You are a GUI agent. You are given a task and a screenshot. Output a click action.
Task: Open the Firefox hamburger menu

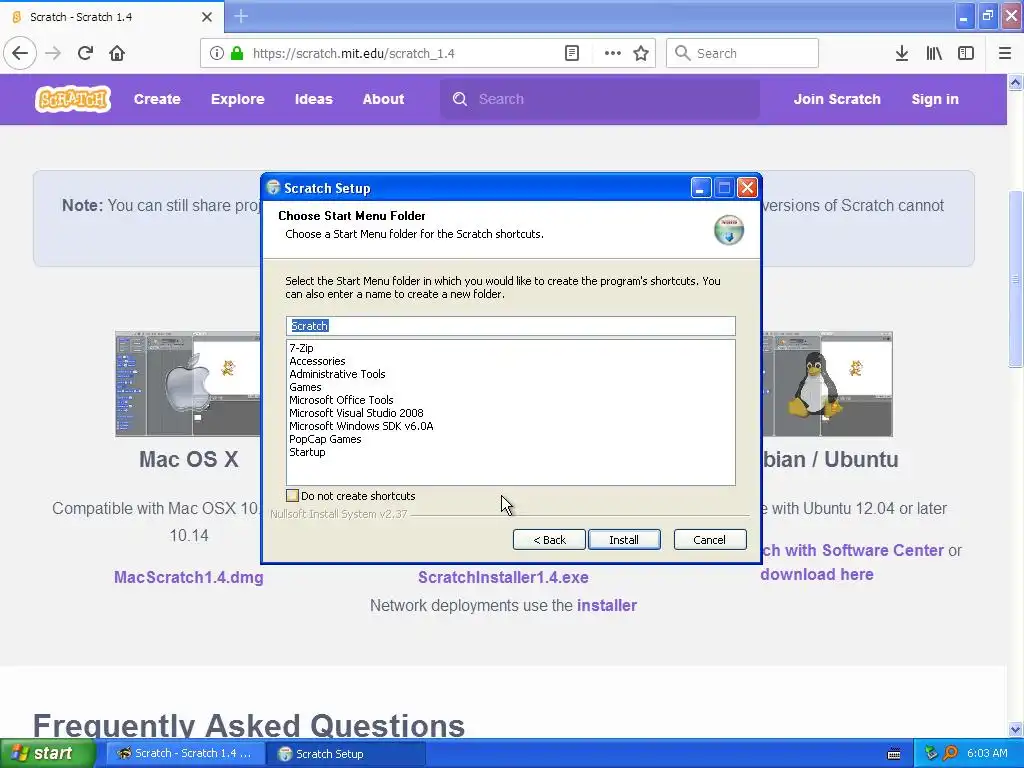[1005, 53]
